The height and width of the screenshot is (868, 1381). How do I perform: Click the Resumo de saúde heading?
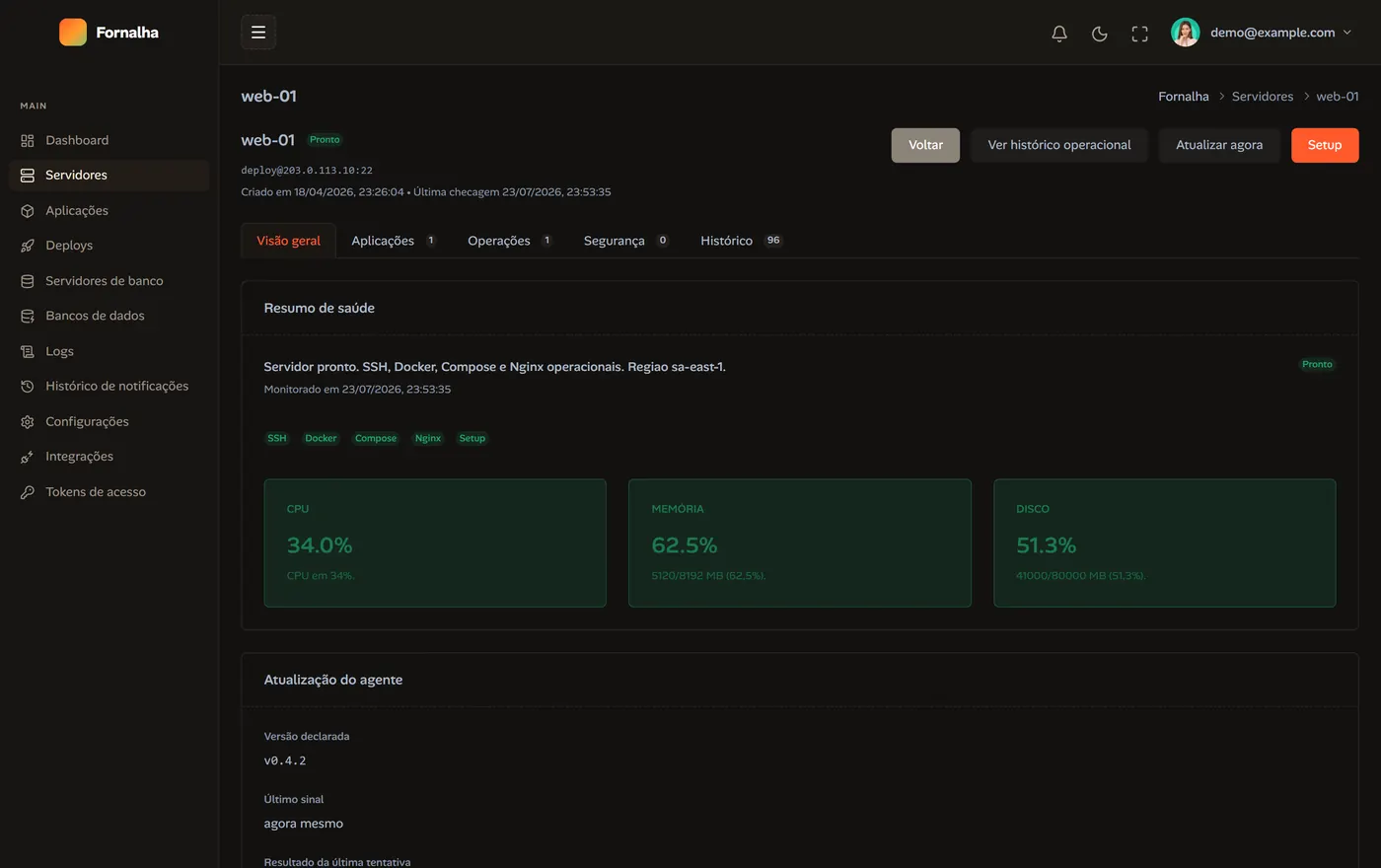[320, 308]
